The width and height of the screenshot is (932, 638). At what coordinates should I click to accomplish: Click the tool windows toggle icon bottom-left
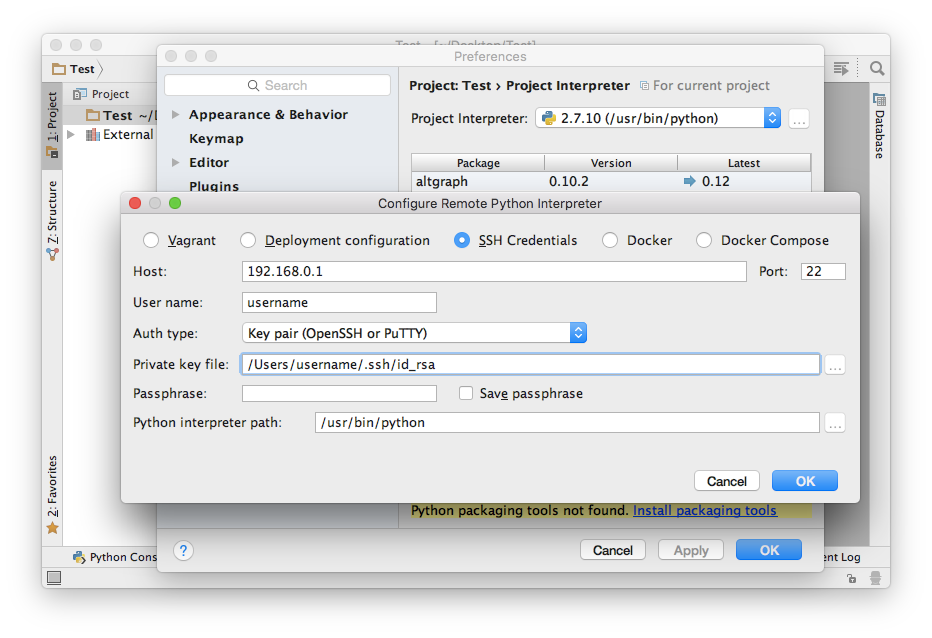tap(54, 577)
